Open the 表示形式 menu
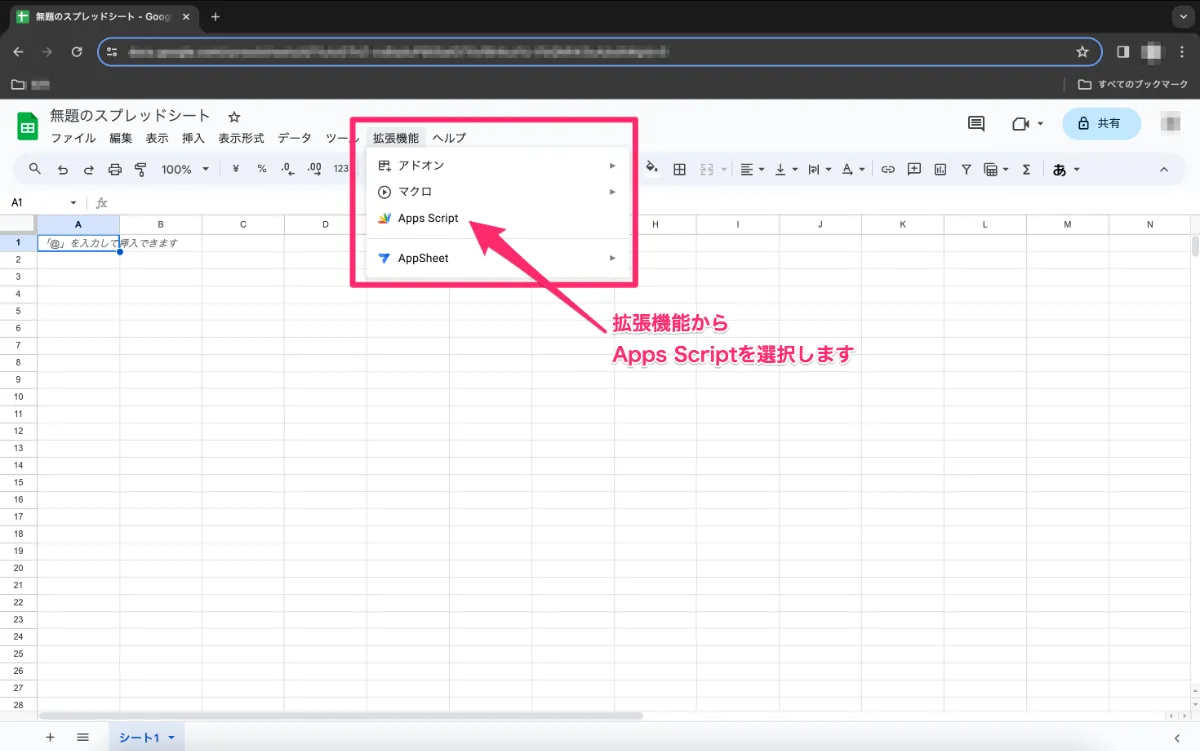 (241, 138)
